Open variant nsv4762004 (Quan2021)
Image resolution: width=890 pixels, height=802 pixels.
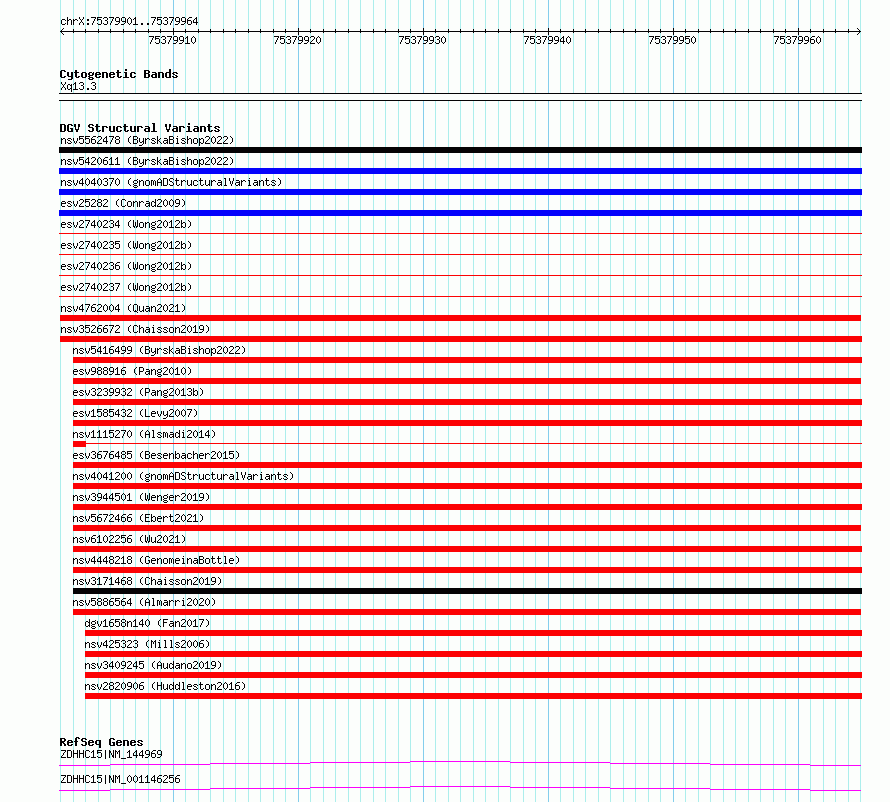point(123,308)
